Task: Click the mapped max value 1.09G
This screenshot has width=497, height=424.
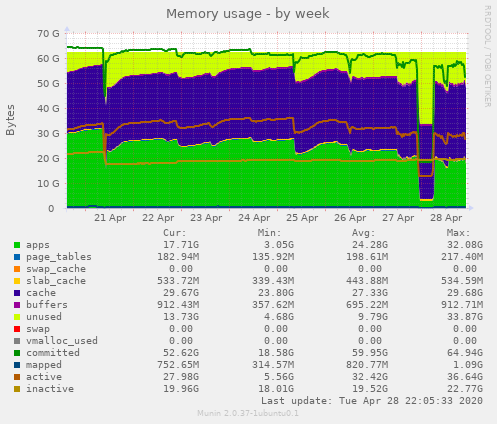Action: (468, 365)
